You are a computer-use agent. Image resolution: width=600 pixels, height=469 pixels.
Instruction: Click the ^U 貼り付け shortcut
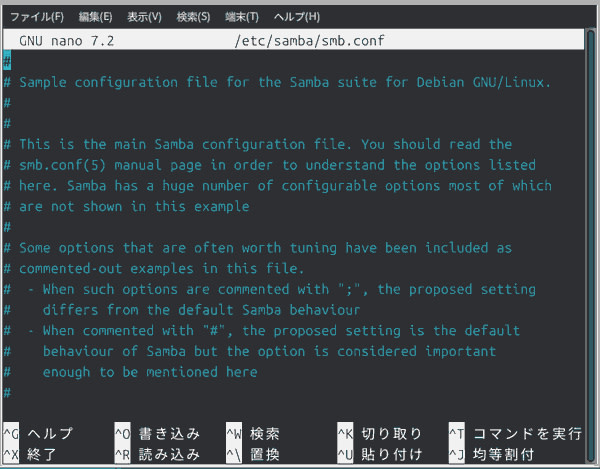(x=380, y=454)
